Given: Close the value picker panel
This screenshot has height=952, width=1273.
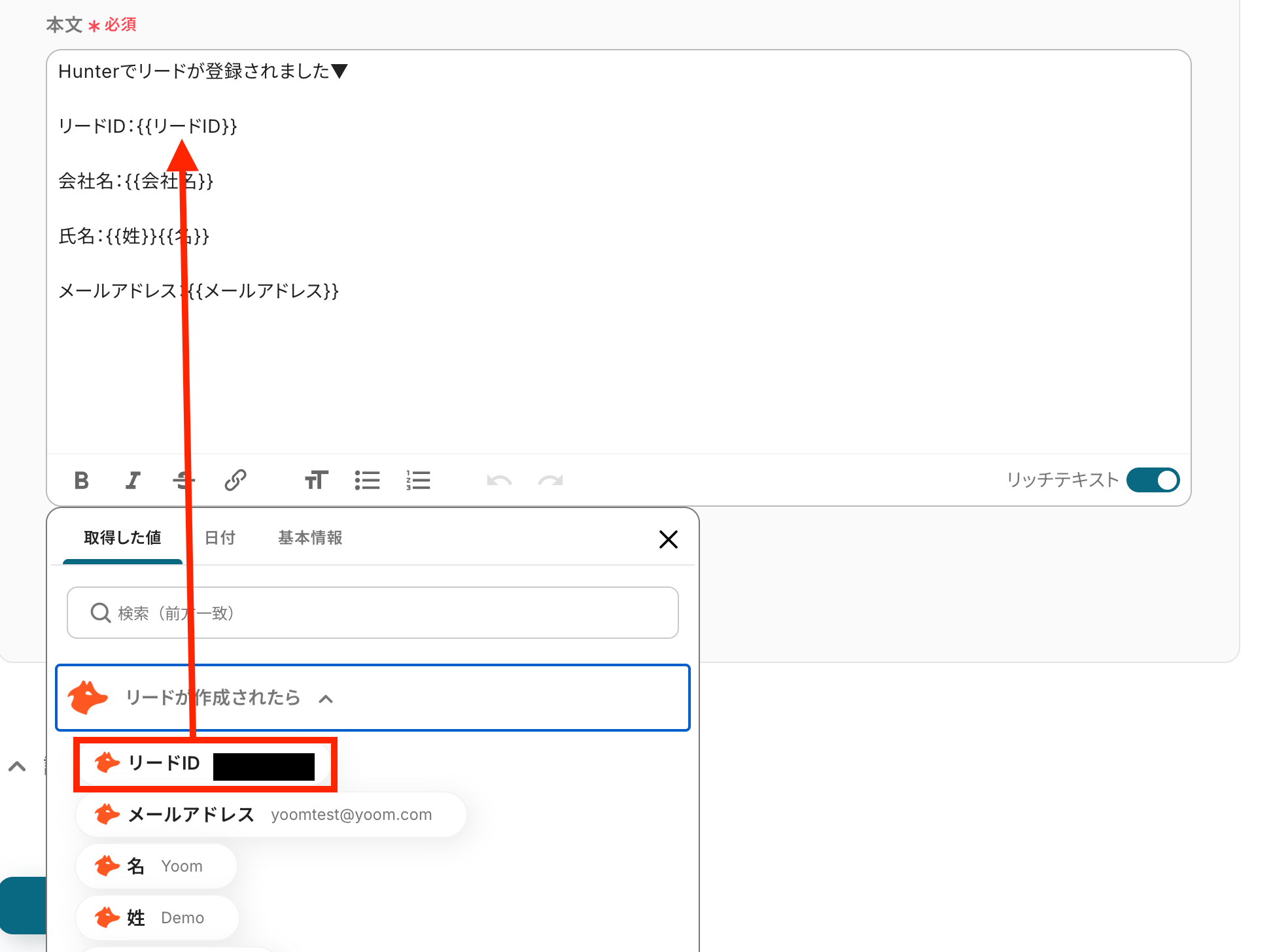Looking at the screenshot, I should coord(668,539).
